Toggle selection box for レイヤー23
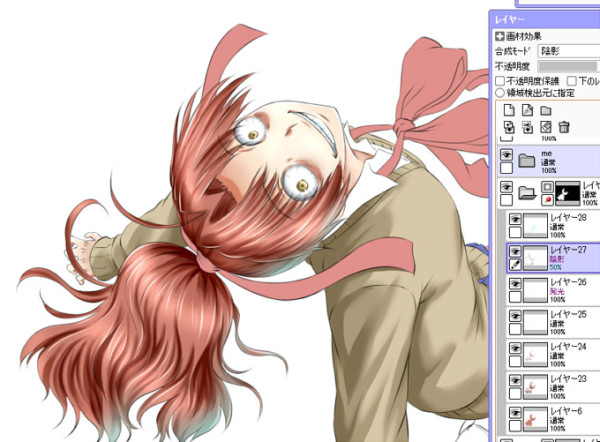This screenshot has height=442, width=600. click(x=515, y=393)
